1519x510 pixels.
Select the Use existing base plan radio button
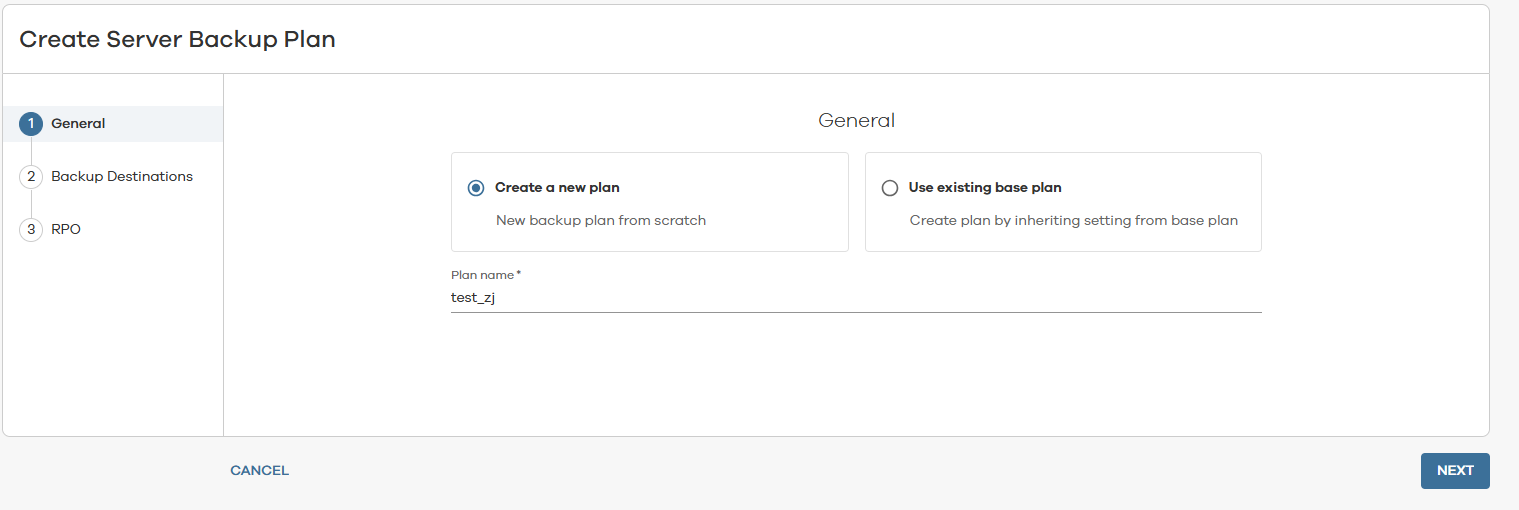pyautogui.click(x=890, y=188)
